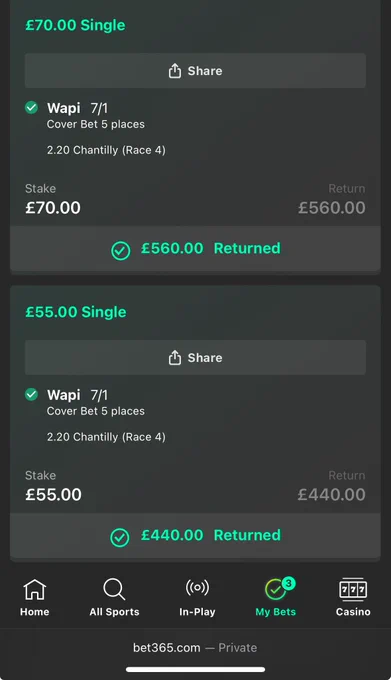Select 2.20 Chantilly (Race 4) in first bet
Viewport: 391px width, 680px height.
(x=106, y=150)
